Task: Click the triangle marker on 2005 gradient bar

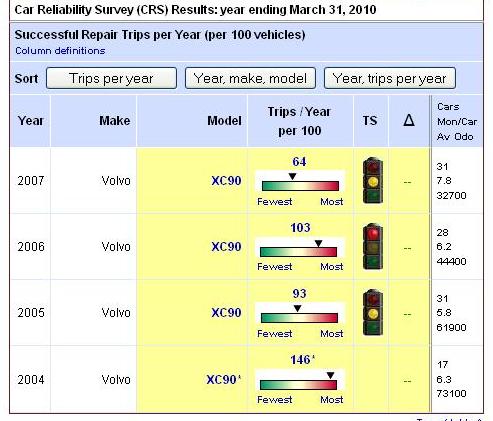Action: pyautogui.click(x=297, y=308)
